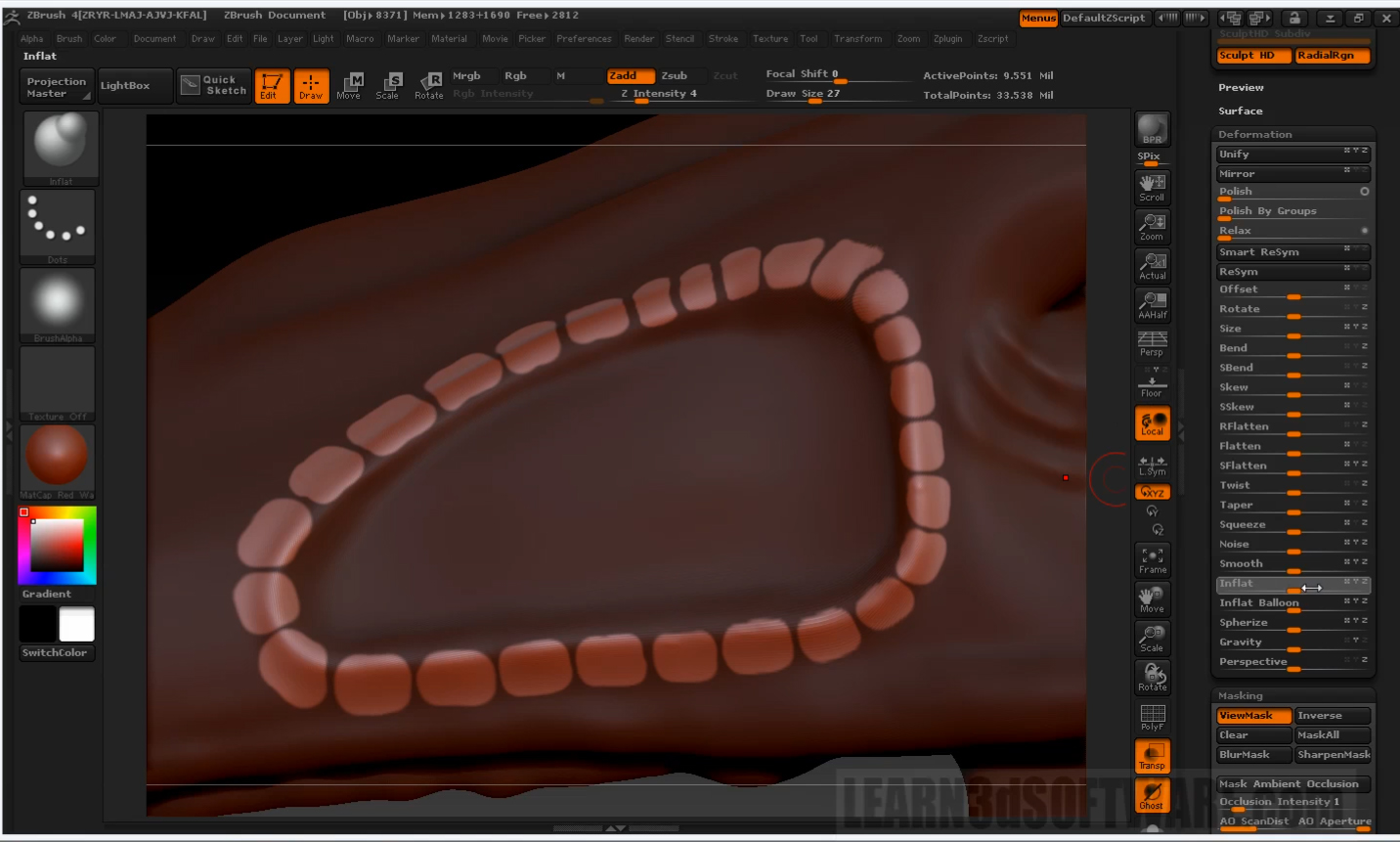Disable the Ghost transparency toggle
This screenshot has height=842, width=1400.
1152,796
